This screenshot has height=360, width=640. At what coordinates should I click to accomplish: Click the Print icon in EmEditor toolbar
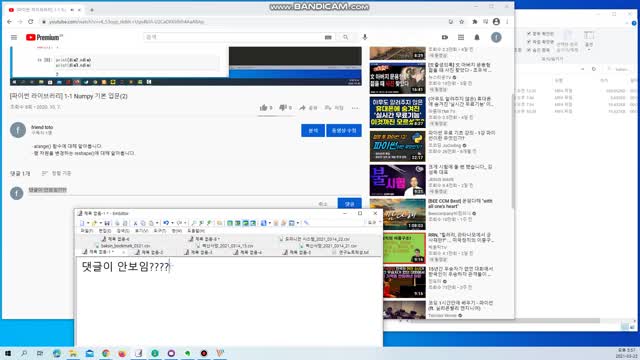(x=117, y=223)
